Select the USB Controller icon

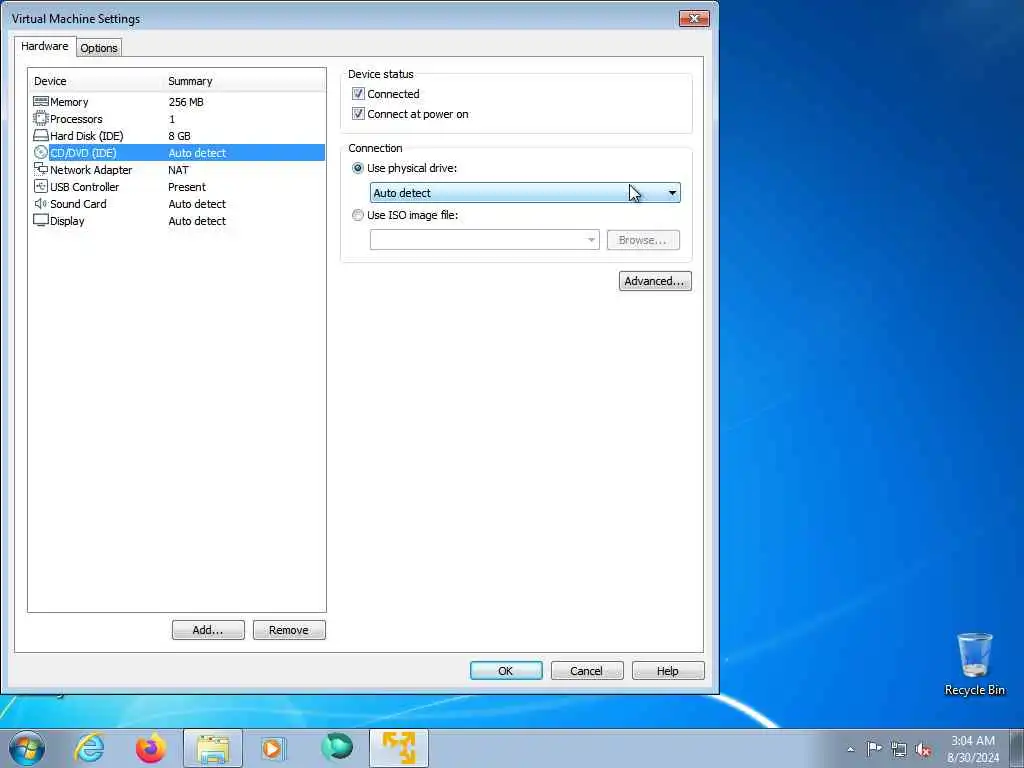pyautogui.click(x=40, y=187)
